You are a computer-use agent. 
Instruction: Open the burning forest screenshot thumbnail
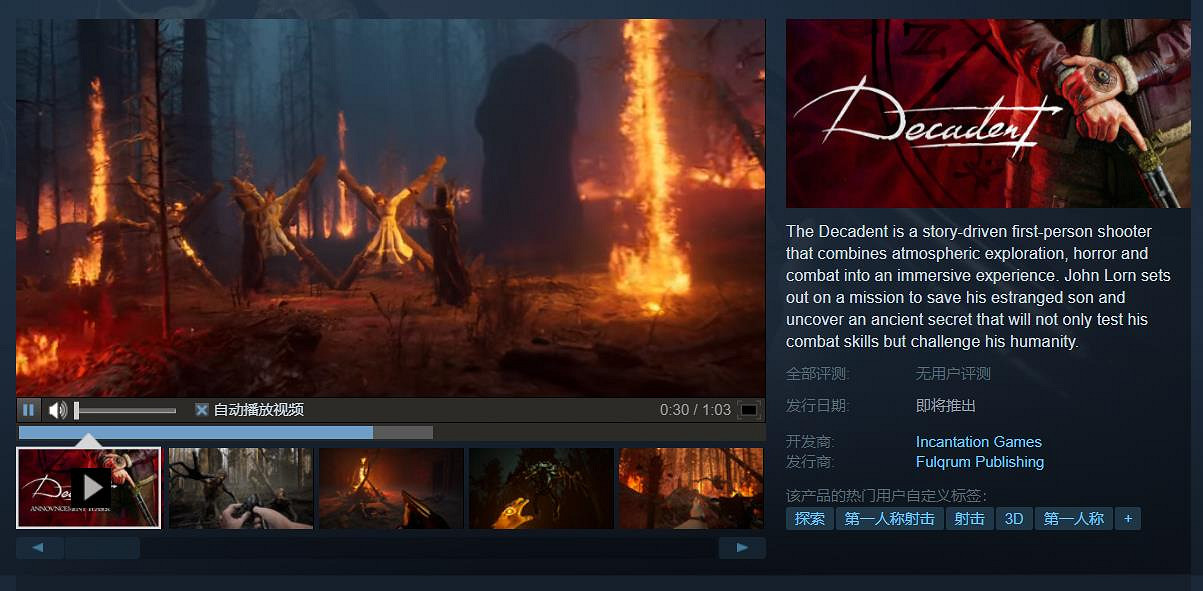(690, 488)
